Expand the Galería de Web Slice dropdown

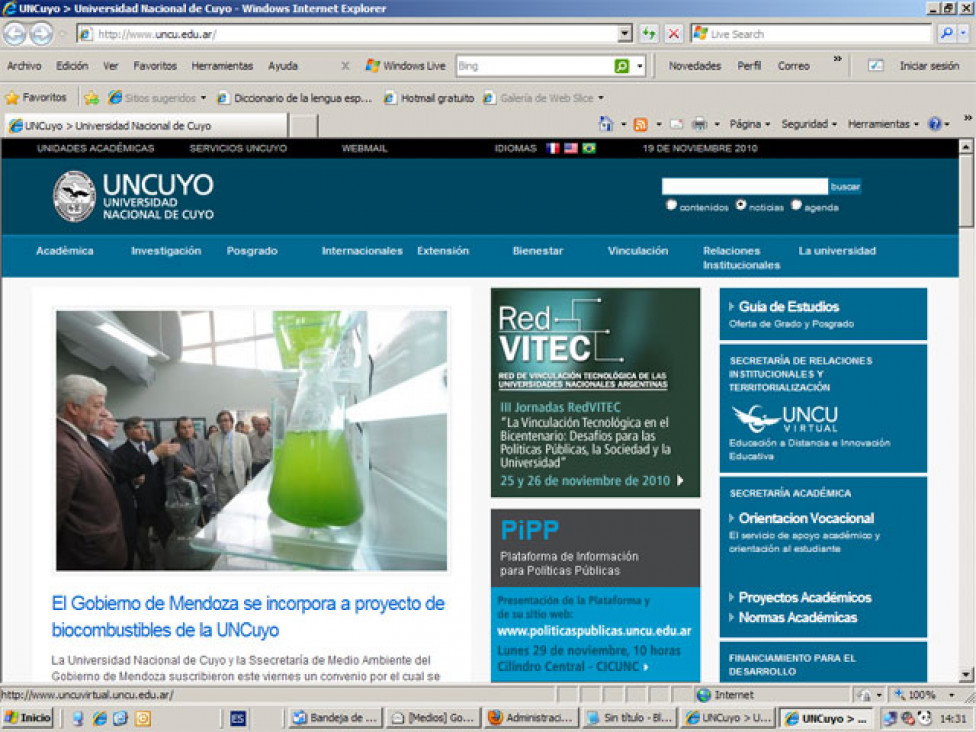(601, 98)
